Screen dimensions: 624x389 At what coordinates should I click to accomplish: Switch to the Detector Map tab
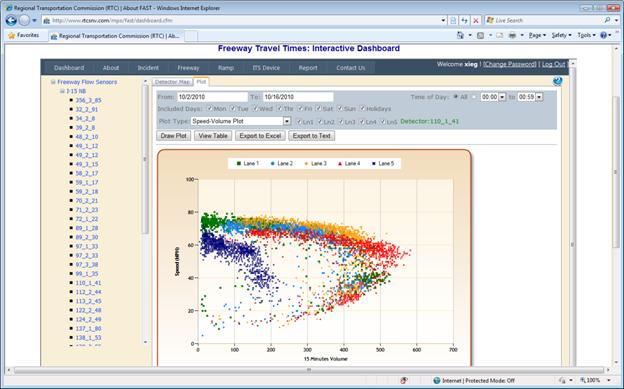click(172, 82)
